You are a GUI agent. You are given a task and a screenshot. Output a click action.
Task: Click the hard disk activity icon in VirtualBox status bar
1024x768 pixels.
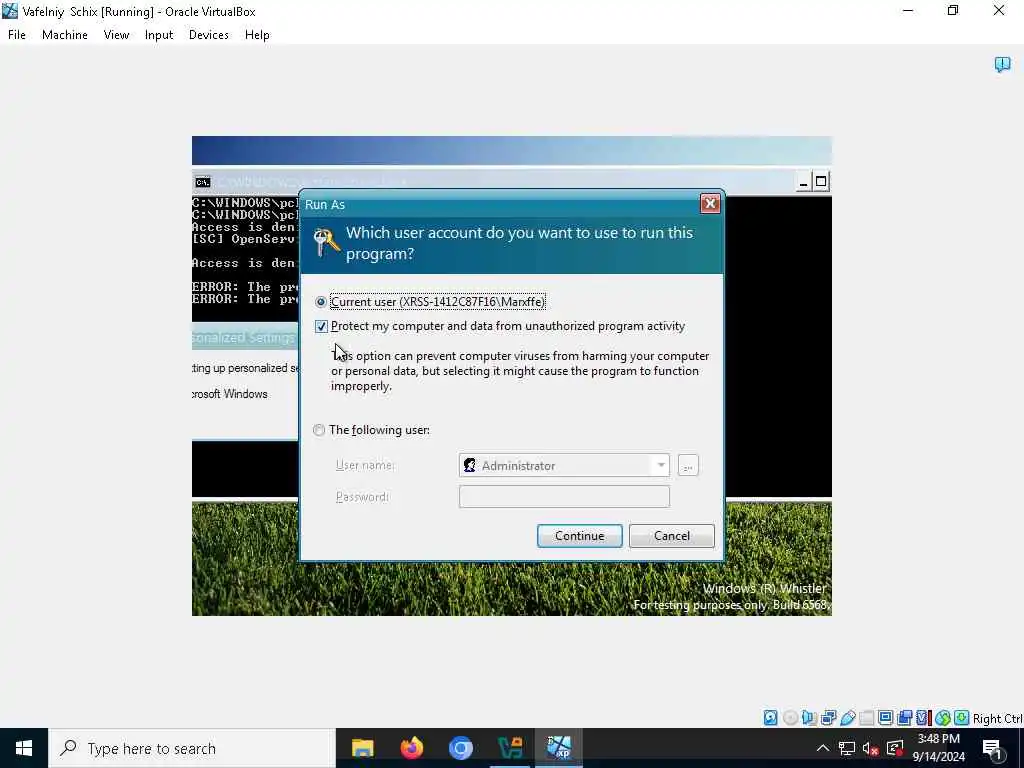pos(771,718)
